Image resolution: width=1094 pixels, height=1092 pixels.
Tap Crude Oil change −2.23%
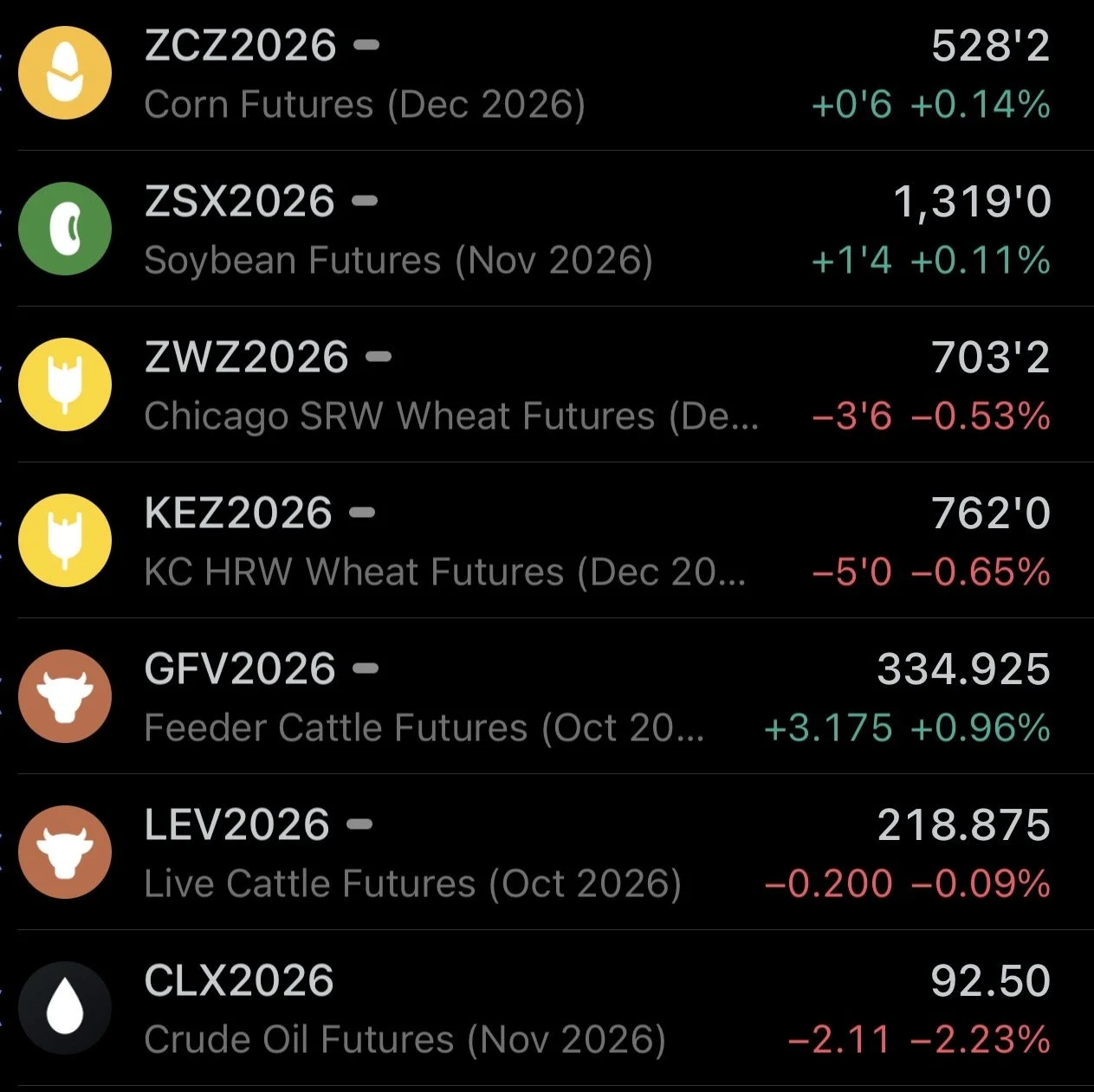click(981, 1039)
